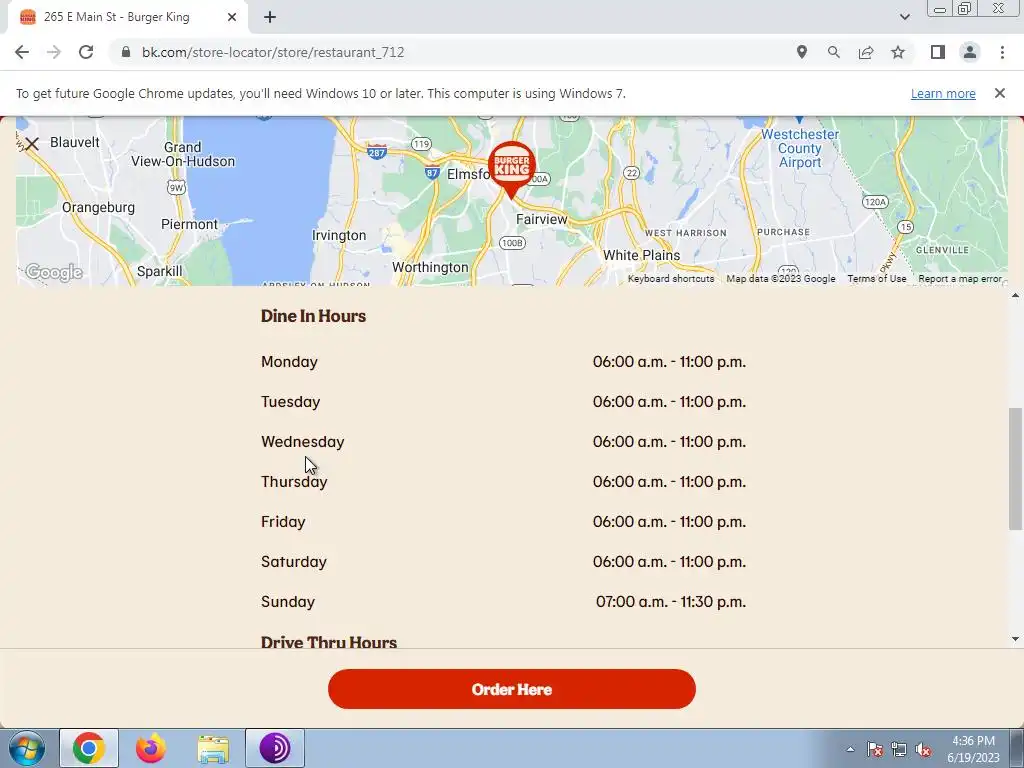
Task: Close the Burger King tab
Action: pos(232,17)
